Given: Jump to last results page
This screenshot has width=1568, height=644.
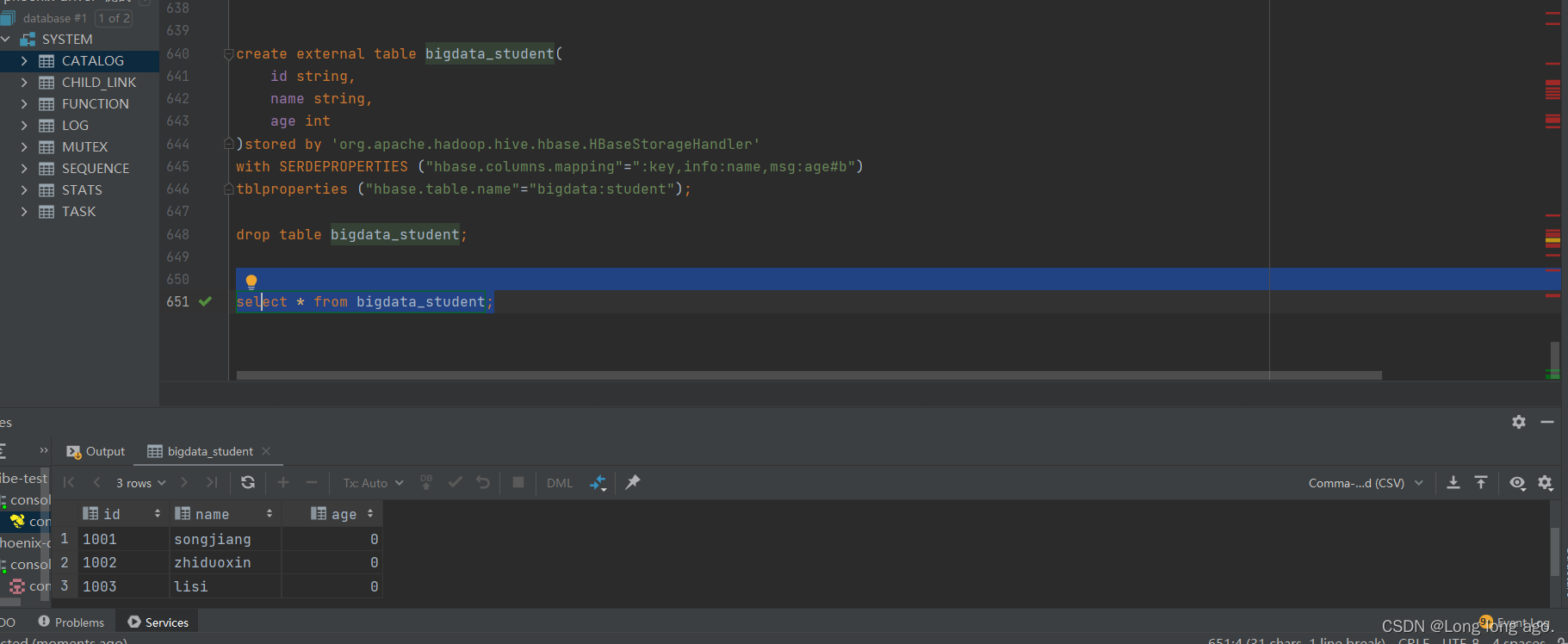Looking at the screenshot, I should coord(212,483).
